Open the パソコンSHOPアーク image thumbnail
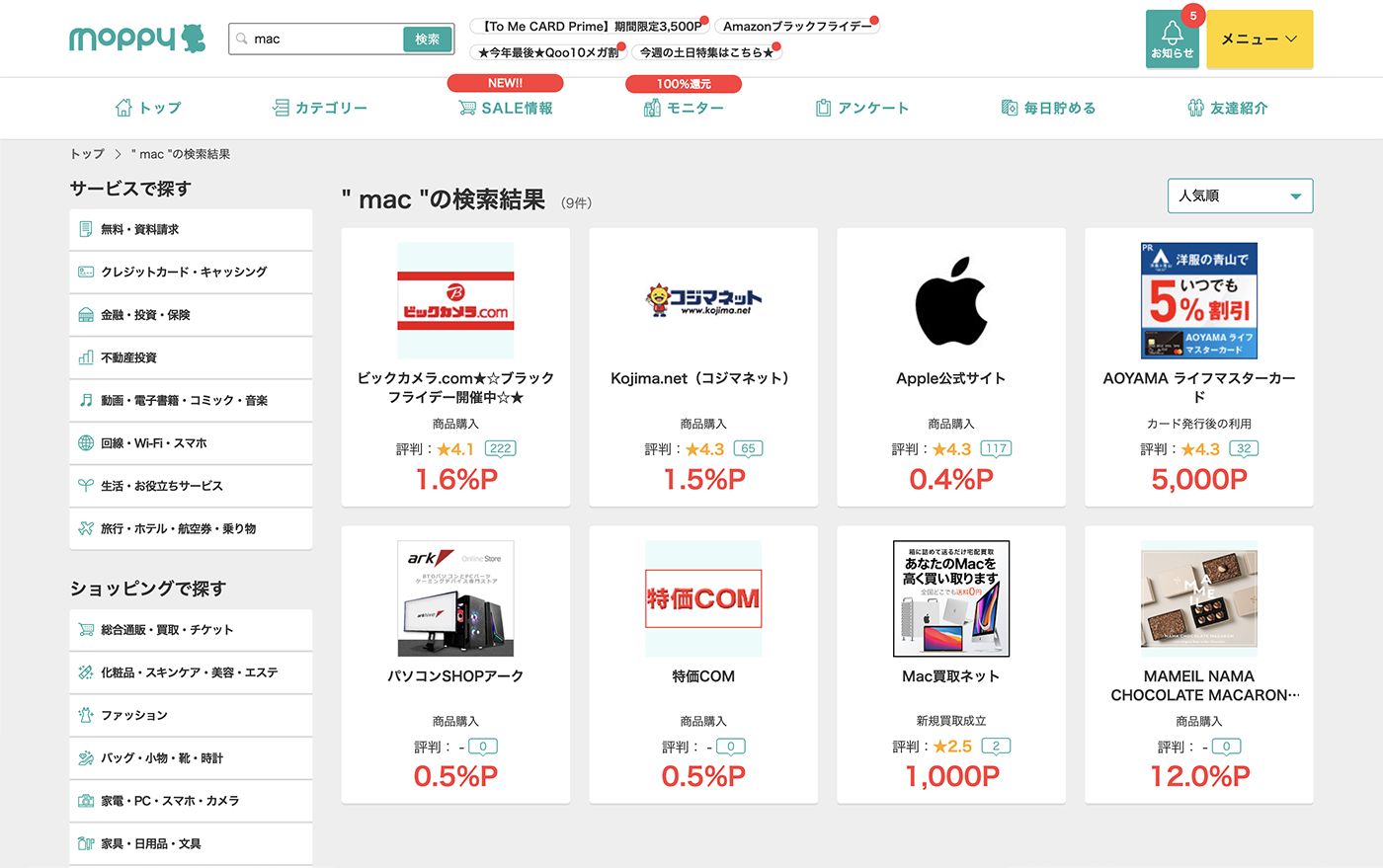The image size is (1383, 868). tap(455, 598)
